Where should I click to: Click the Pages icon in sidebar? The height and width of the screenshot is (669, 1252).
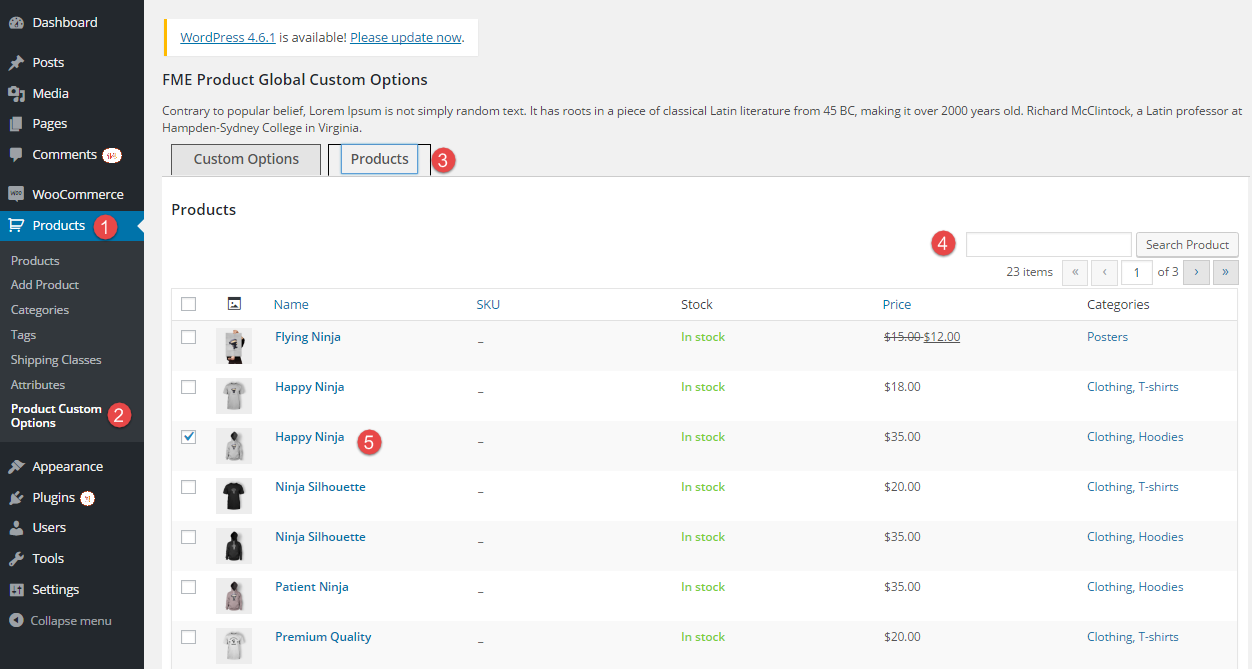pyautogui.click(x=16, y=124)
